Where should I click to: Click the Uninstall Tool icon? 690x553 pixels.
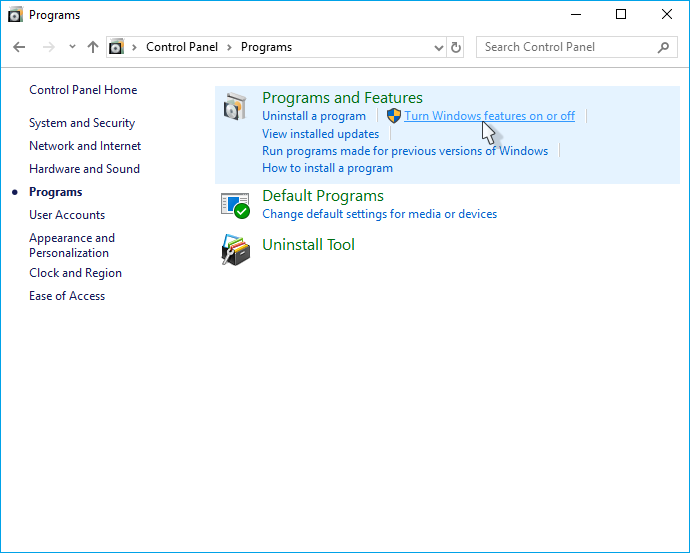click(235, 249)
